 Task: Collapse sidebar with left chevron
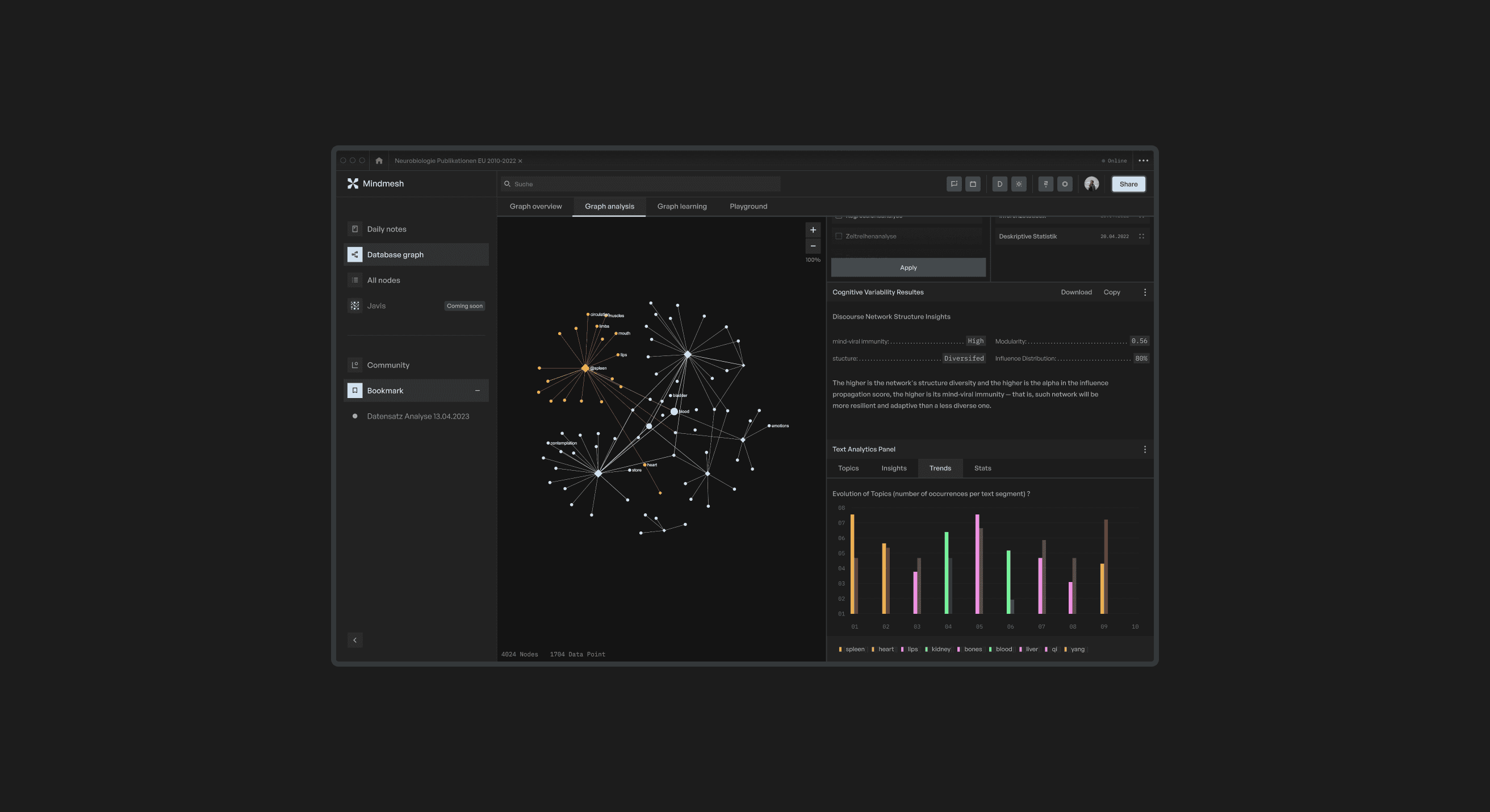tap(355, 639)
